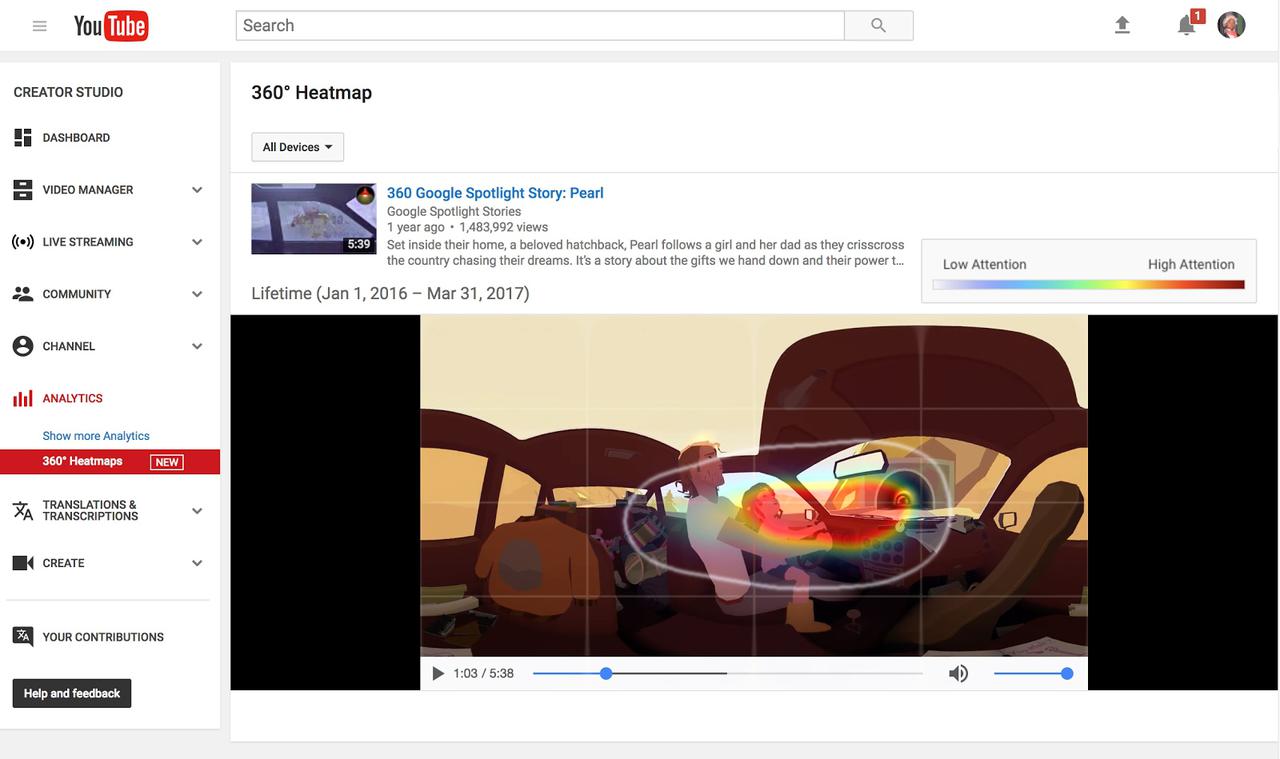The height and width of the screenshot is (759, 1280).
Task: Open the Analytics sidebar section
Action: tap(72, 398)
